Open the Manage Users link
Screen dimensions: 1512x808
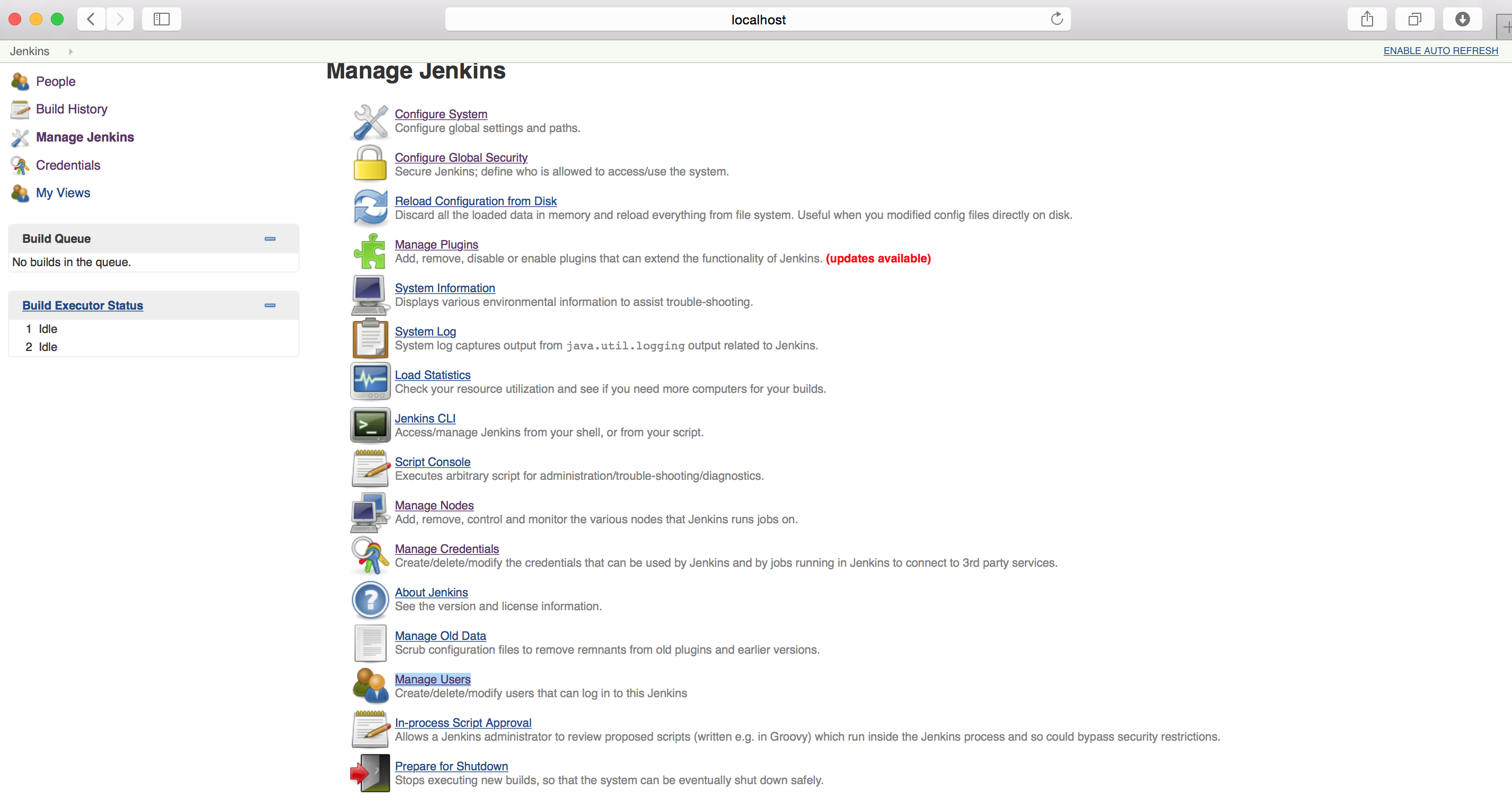433,679
